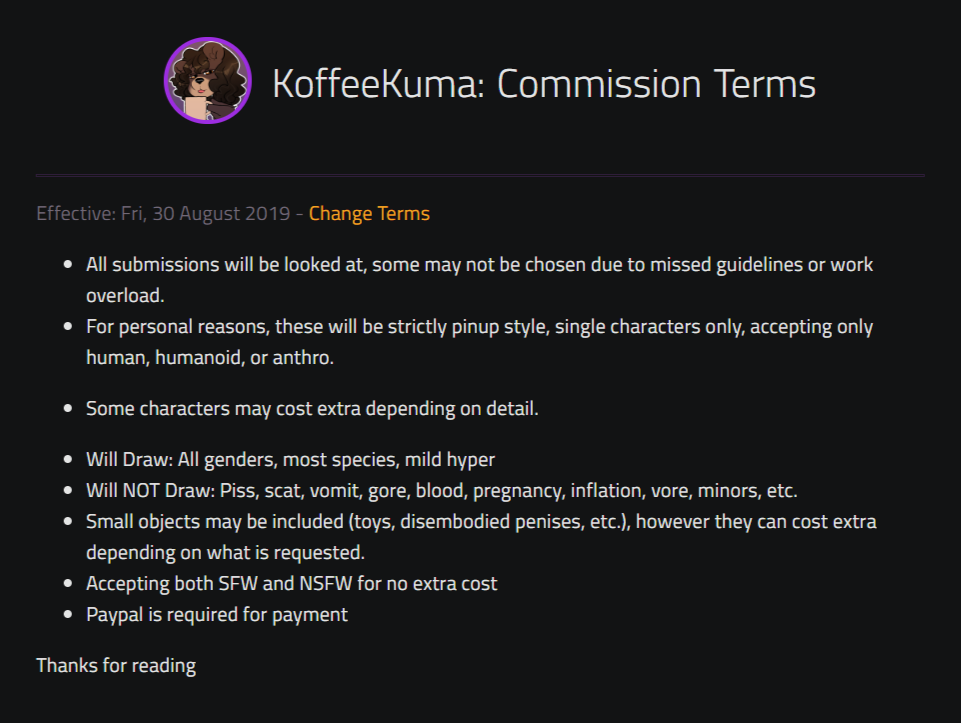Click the "Accepting both SFW and NSFW" line

coord(291,583)
